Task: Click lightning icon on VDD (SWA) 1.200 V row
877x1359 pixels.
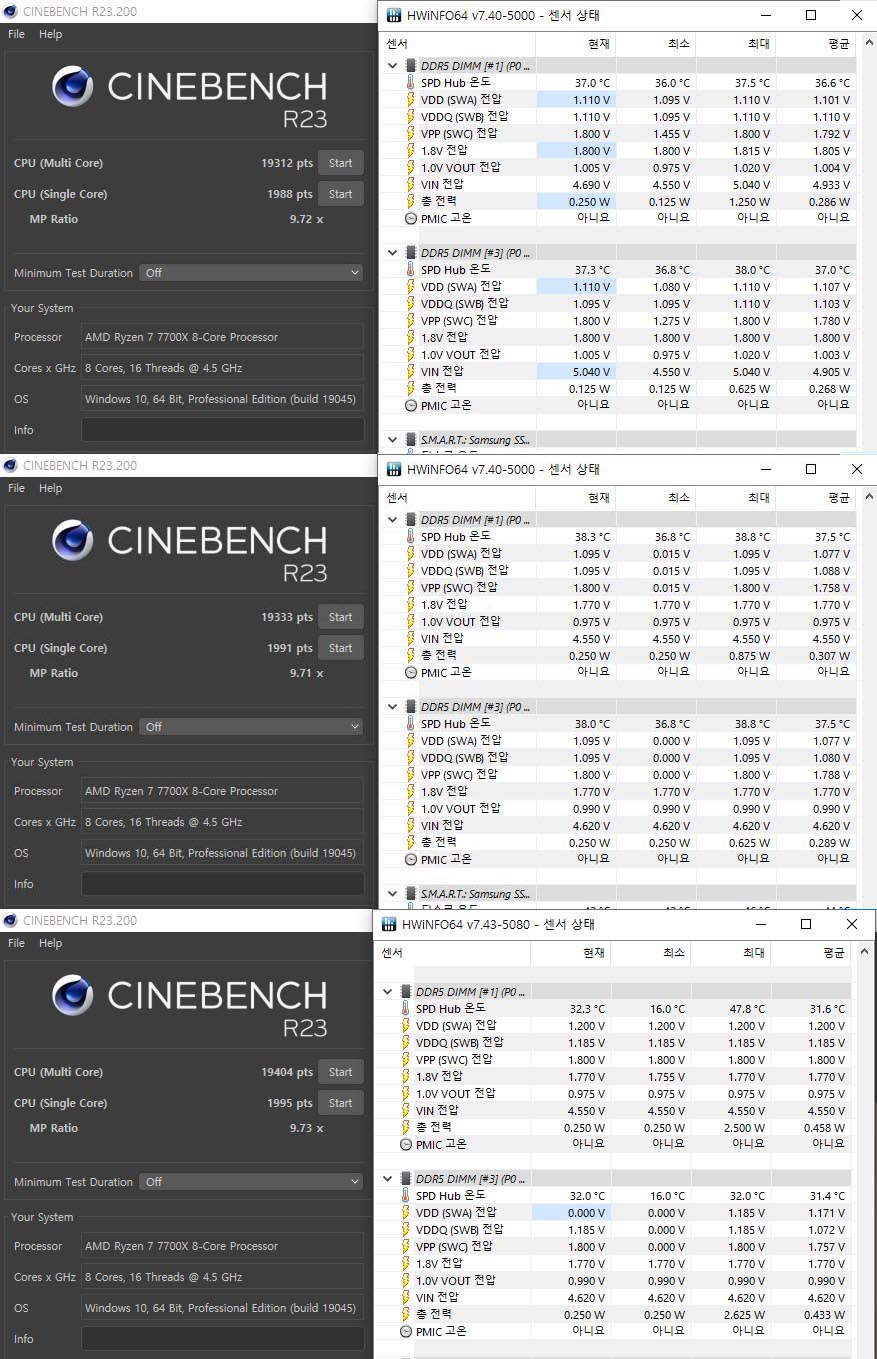Action: tap(405, 1026)
